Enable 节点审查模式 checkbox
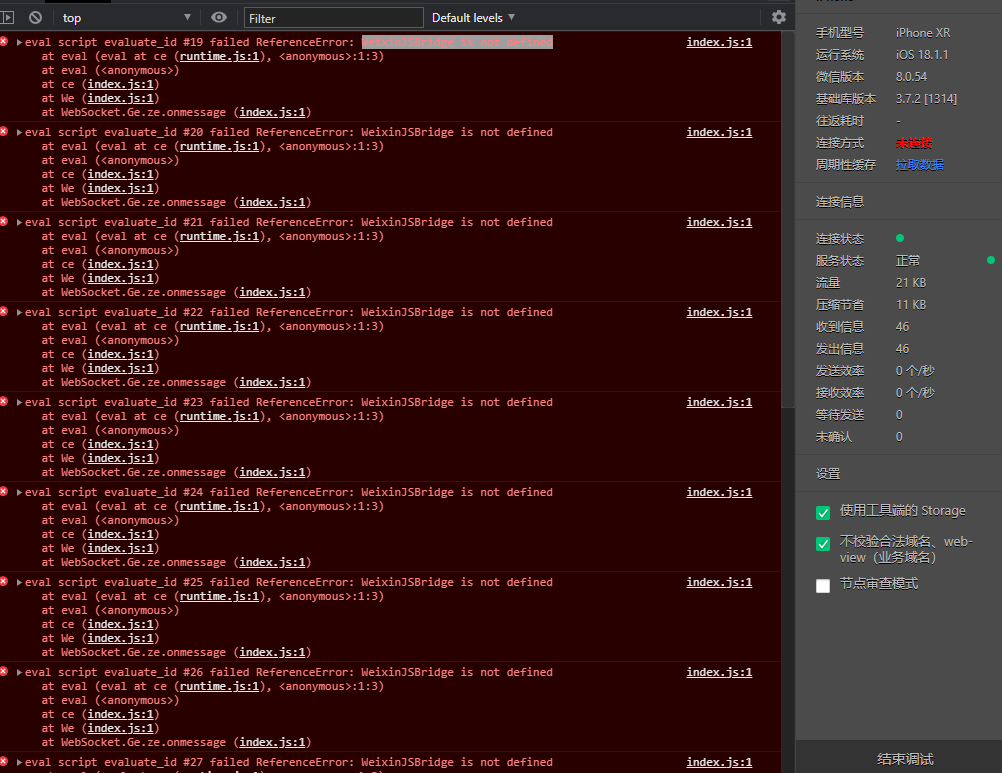 (x=823, y=586)
